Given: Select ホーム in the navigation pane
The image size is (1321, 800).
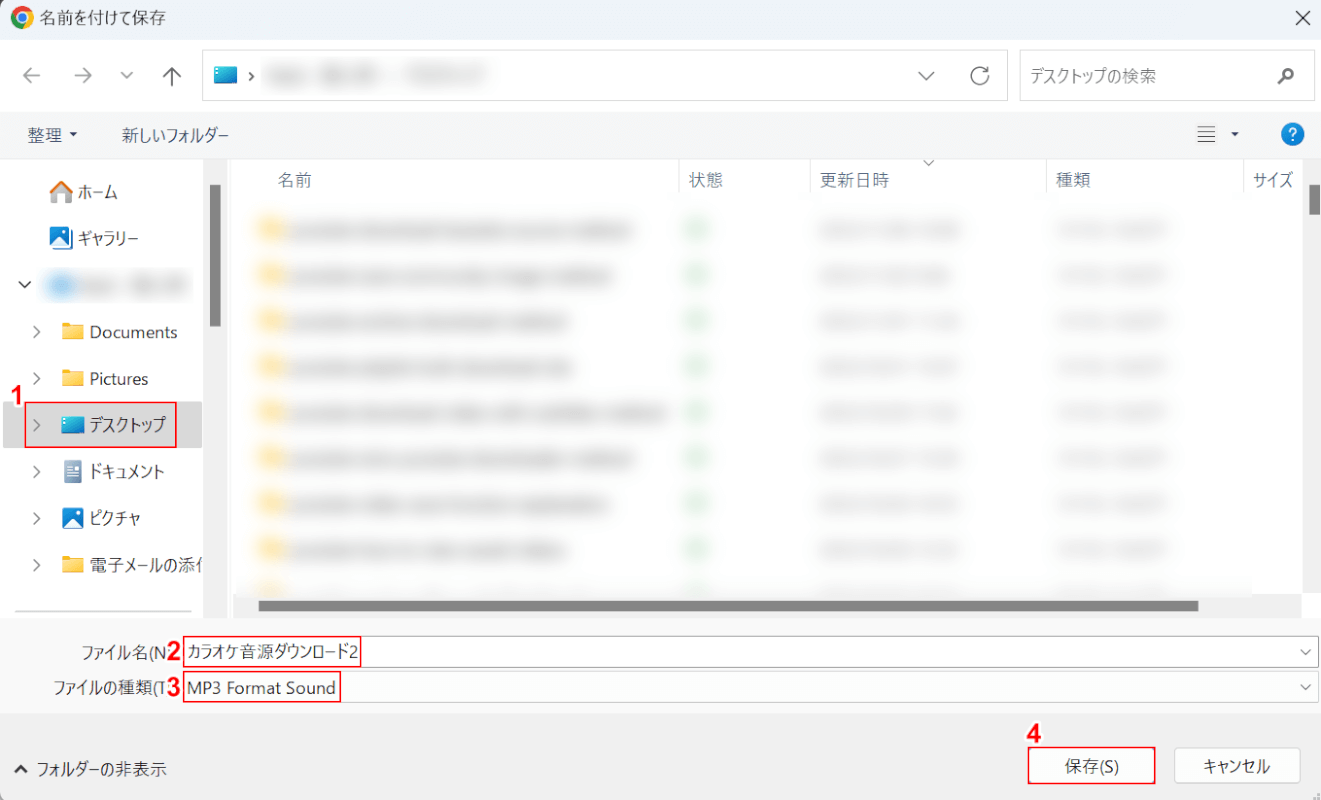Looking at the screenshot, I should (84, 192).
